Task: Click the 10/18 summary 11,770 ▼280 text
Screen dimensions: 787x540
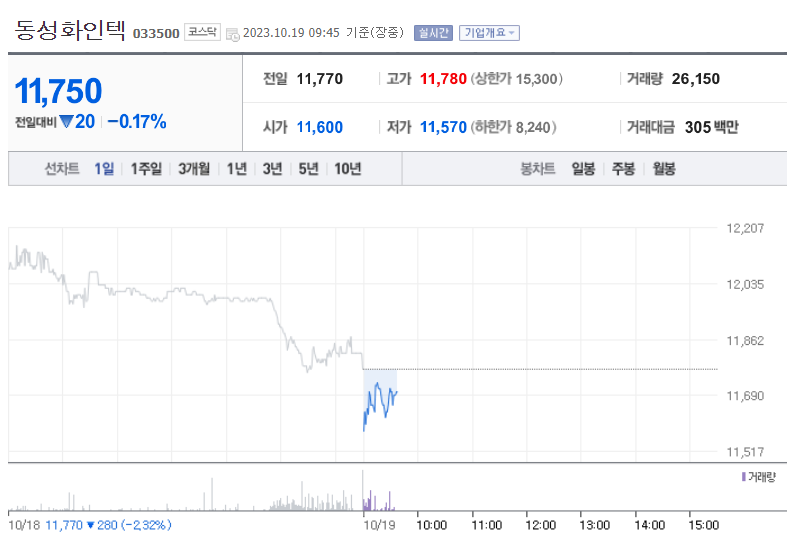Action: (90, 525)
